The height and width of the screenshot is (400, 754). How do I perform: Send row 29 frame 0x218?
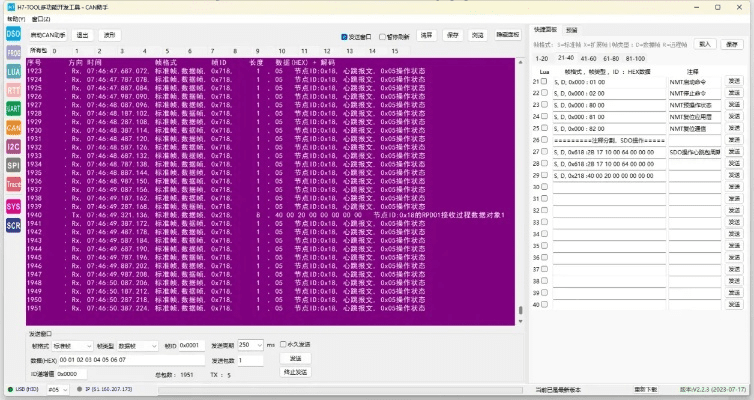pyautogui.click(x=734, y=175)
